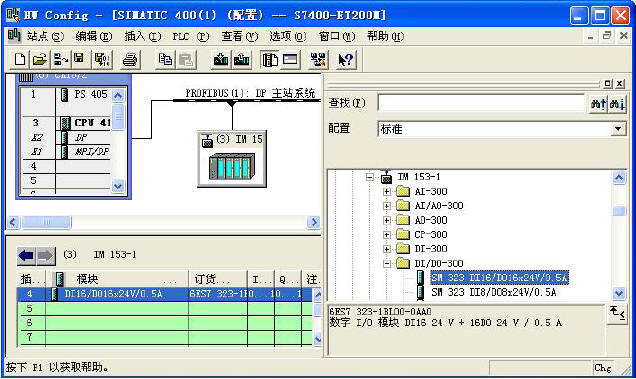Image resolution: width=636 pixels, height=379 pixels.
Task: Click in the 查找 search input field
Action: (481, 103)
